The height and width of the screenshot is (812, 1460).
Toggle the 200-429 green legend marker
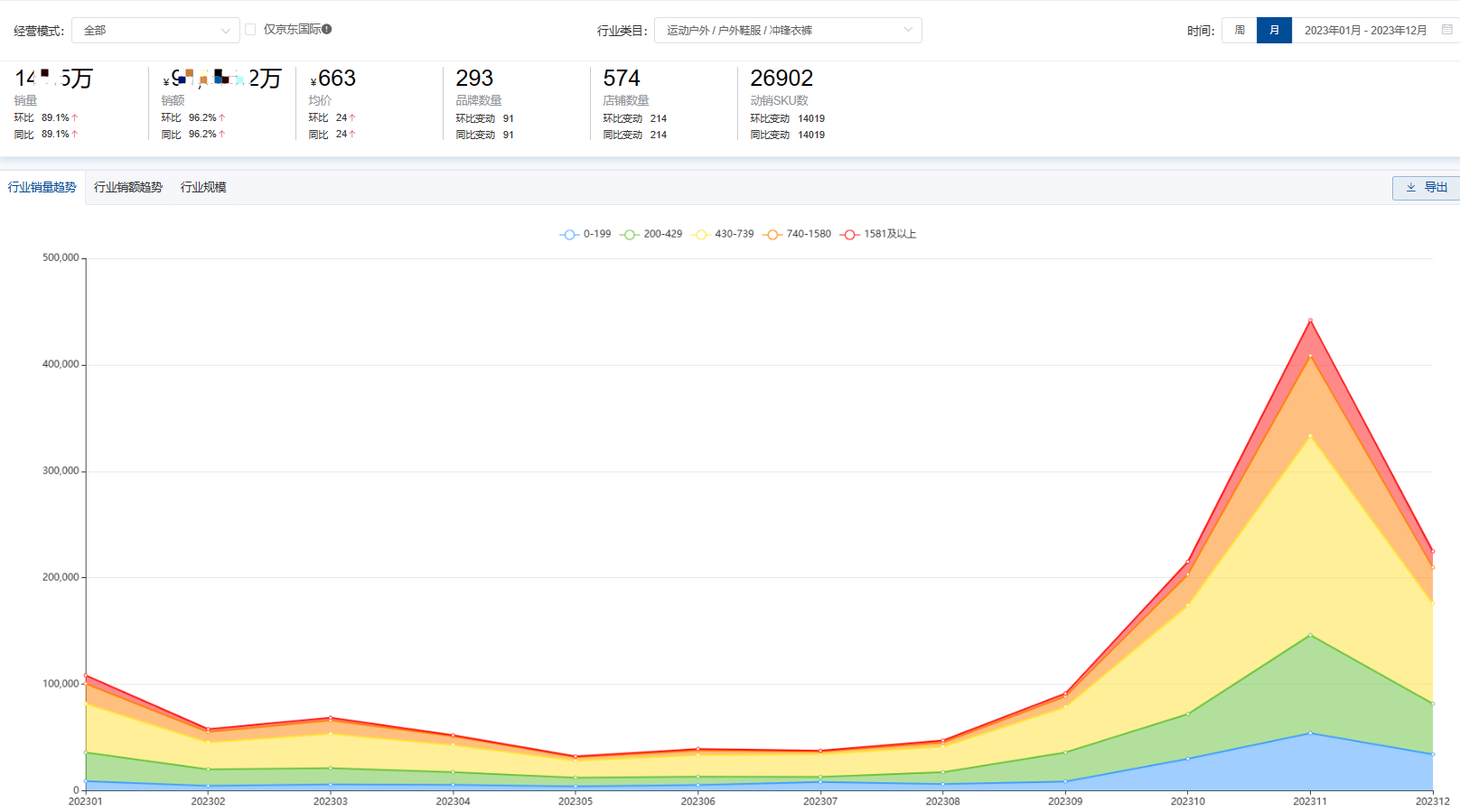coord(630,235)
